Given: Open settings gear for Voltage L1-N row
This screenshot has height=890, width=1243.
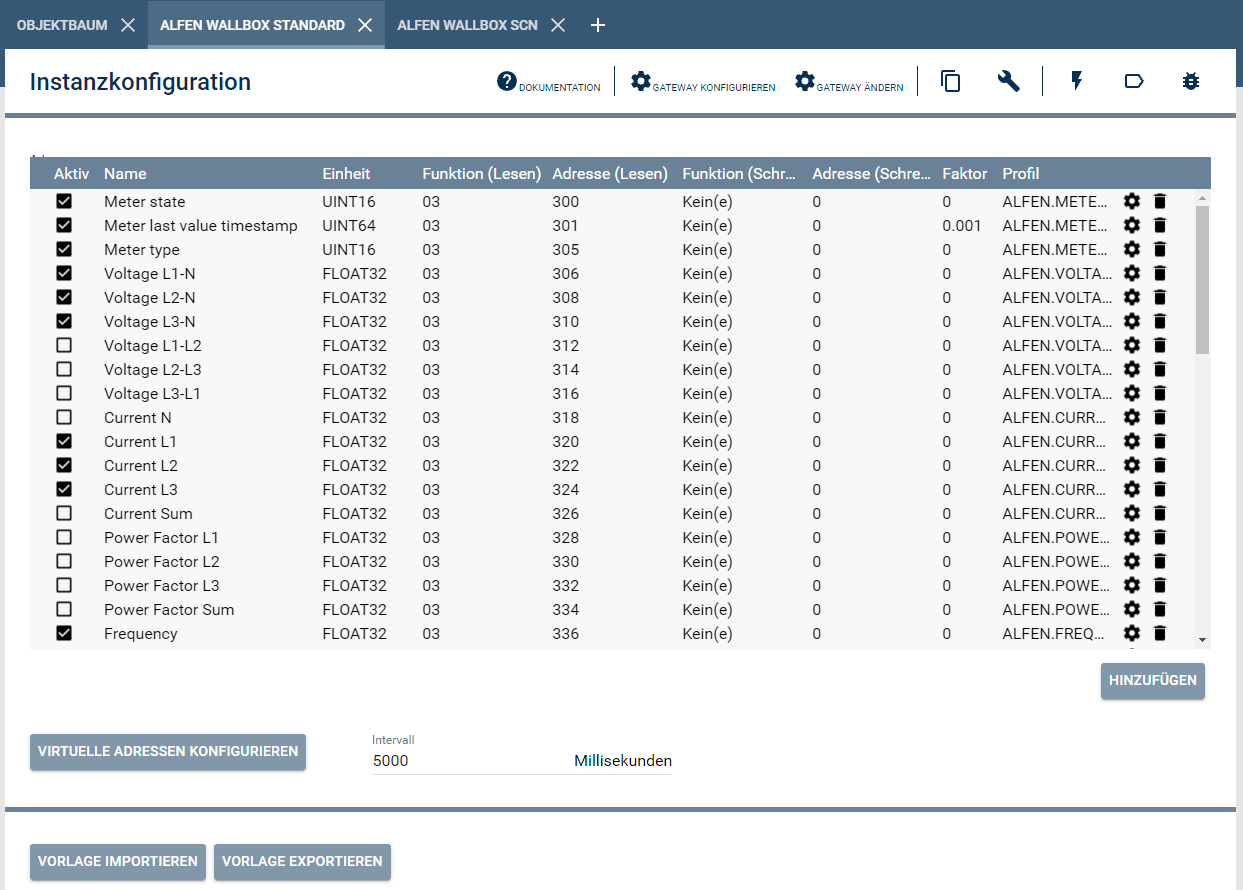Looking at the screenshot, I should (1131, 273).
